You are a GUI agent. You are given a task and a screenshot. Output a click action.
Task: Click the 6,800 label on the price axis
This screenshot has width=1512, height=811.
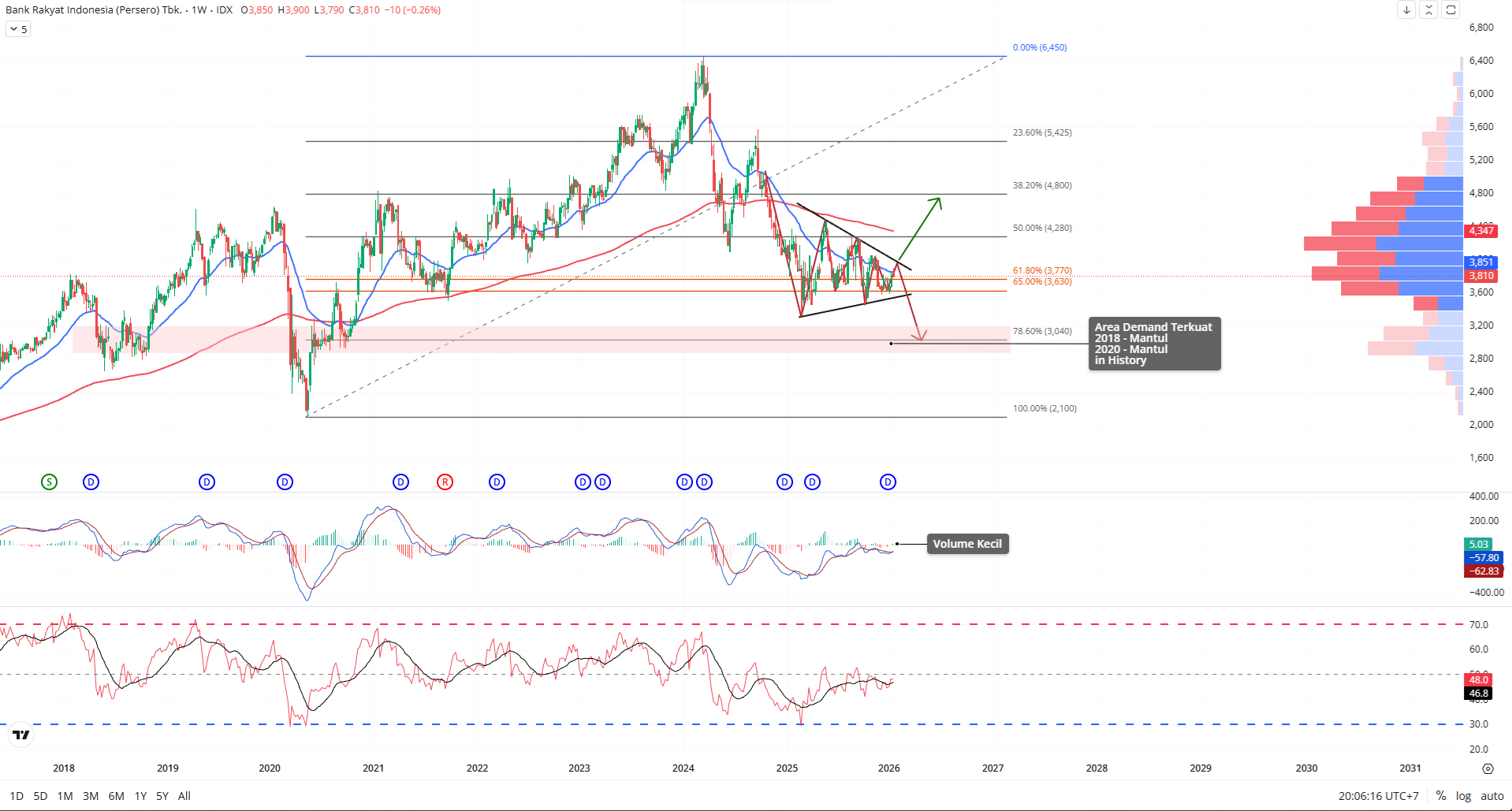(1481, 28)
